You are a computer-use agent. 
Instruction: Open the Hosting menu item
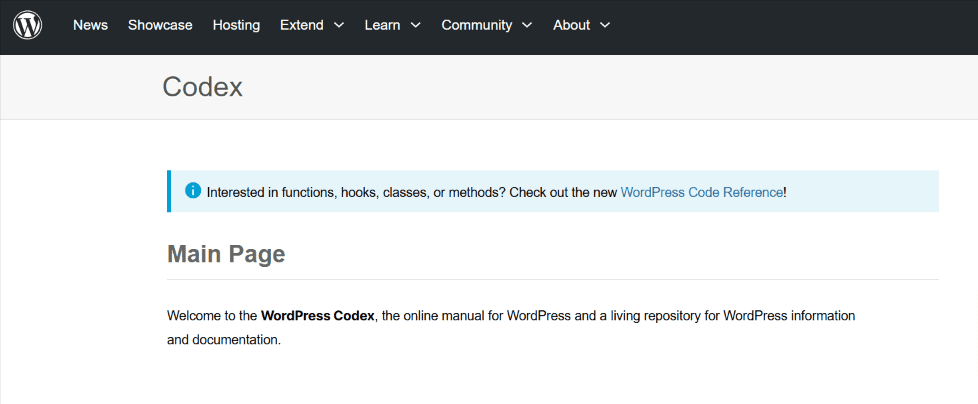(236, 26)
